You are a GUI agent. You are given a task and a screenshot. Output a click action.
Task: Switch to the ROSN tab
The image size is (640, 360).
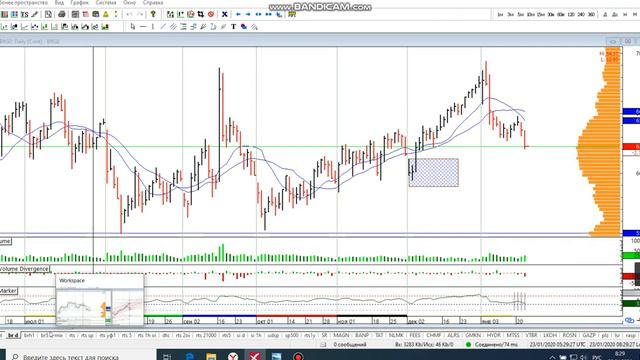click(x=569, y=335)
